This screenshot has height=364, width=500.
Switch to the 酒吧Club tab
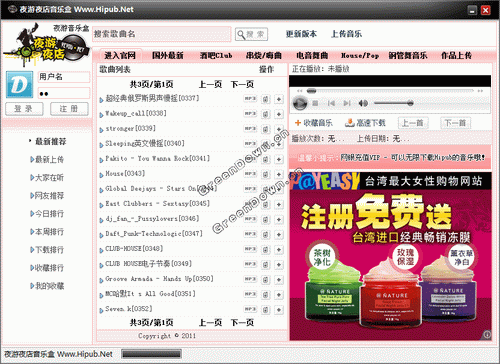click(x=216, y=55)
